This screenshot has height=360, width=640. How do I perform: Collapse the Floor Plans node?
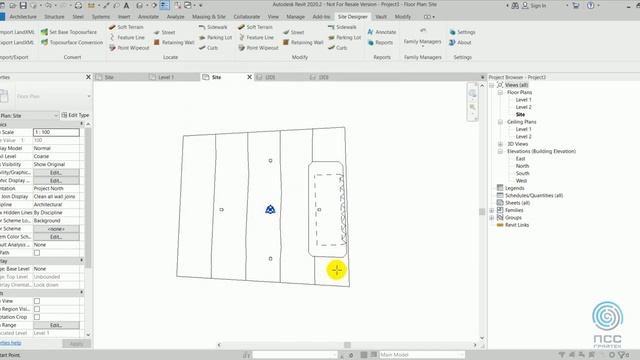(500, 93)
